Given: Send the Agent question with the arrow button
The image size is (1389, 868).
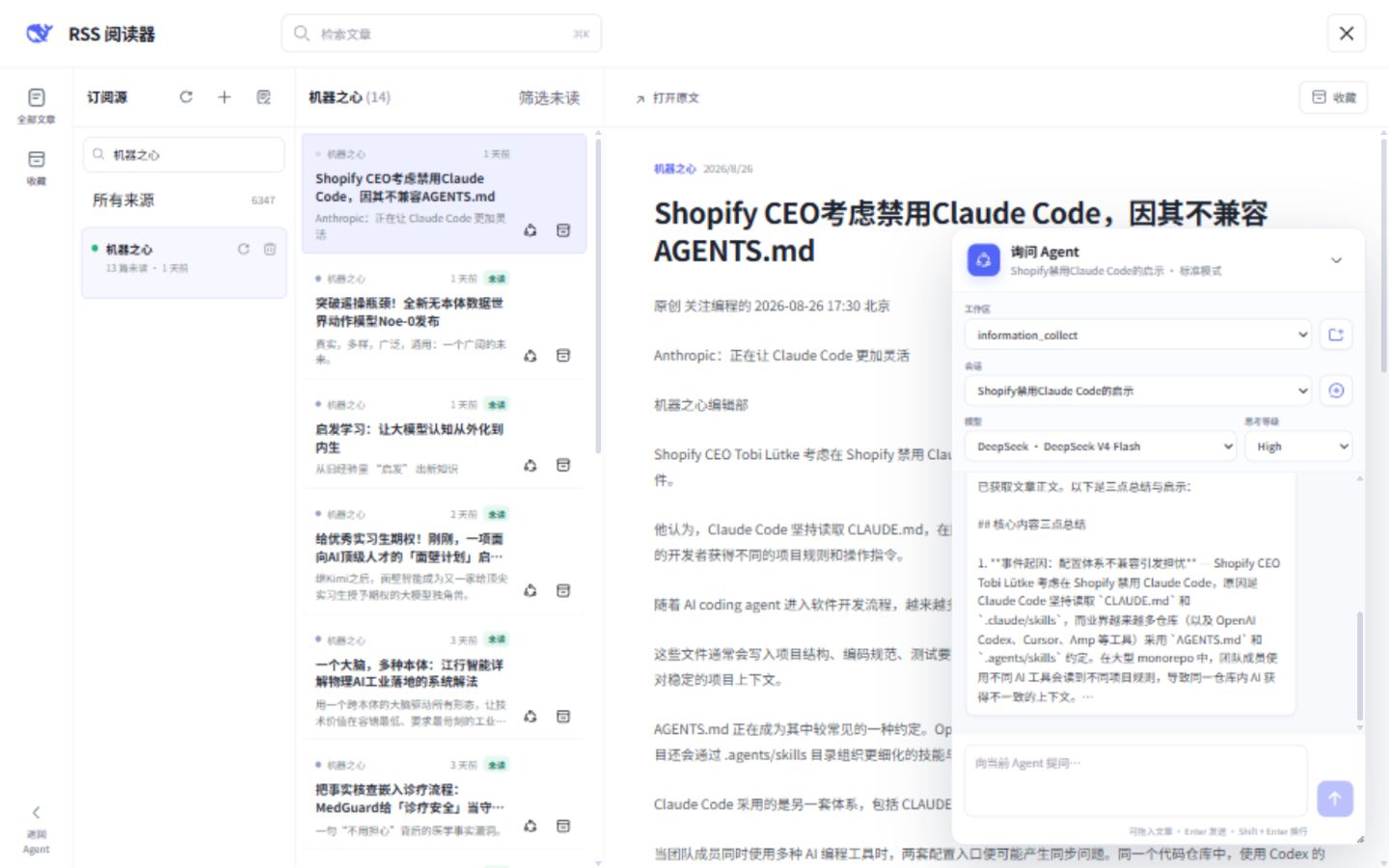Looking at the screenshot, I should 1335,799.
